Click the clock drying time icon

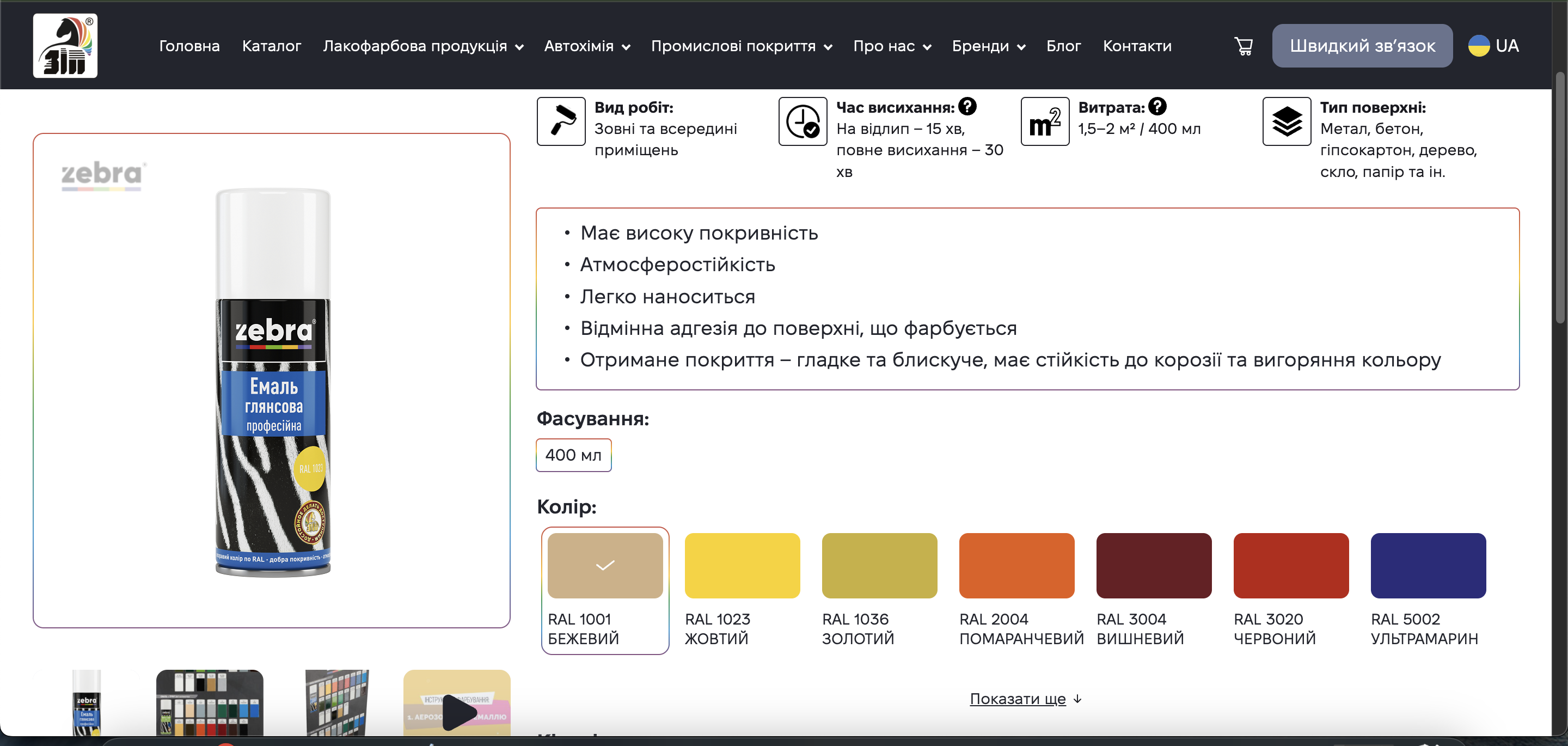click(x=803, y=121)
